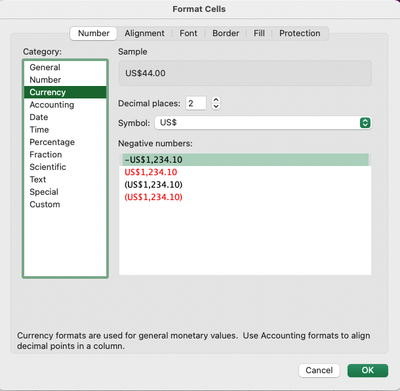Select the Special category
The height and width of the screenshot is (391, 400).
pyautogui.click(x=65, y=192)
